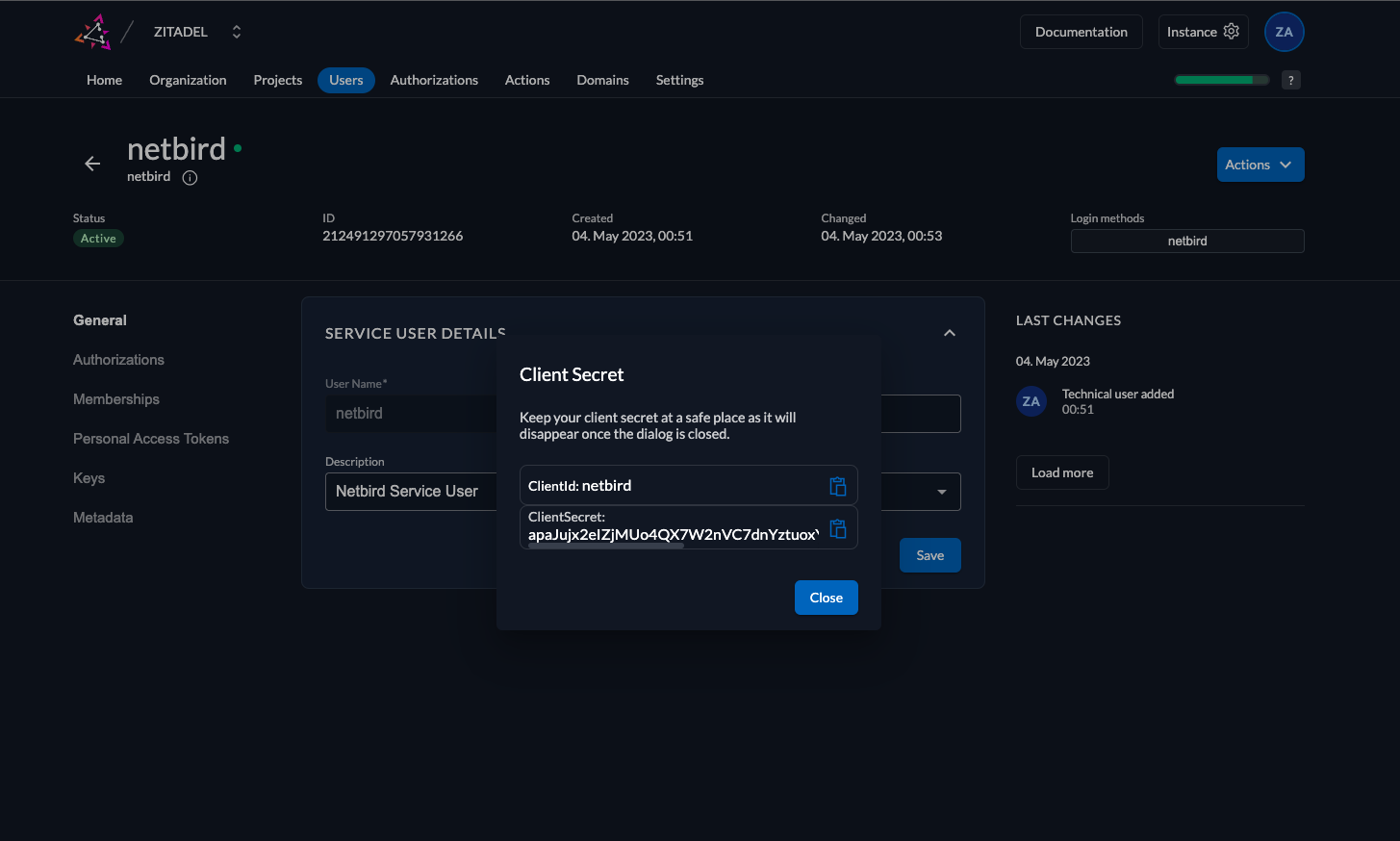Go back using the left arrow
Viewport: 1400px width, 841px height.
click(92, 164)
